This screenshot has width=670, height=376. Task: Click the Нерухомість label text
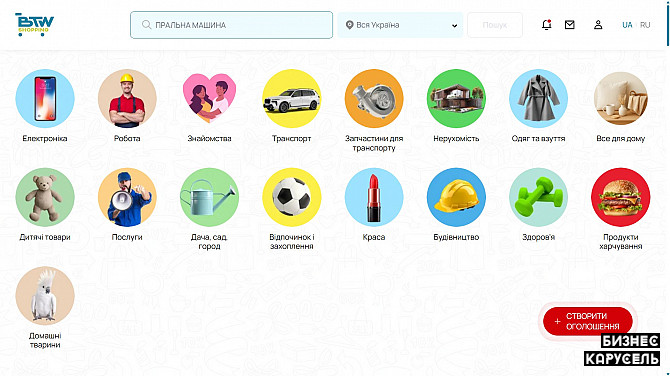click(456, 138)
